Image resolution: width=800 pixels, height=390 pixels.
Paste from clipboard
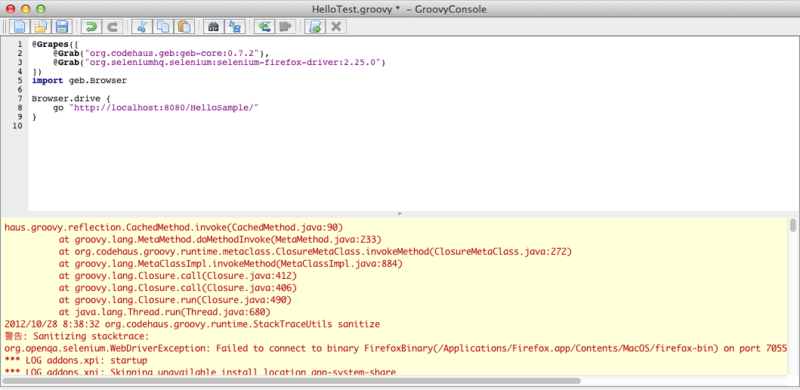[184, 27]
